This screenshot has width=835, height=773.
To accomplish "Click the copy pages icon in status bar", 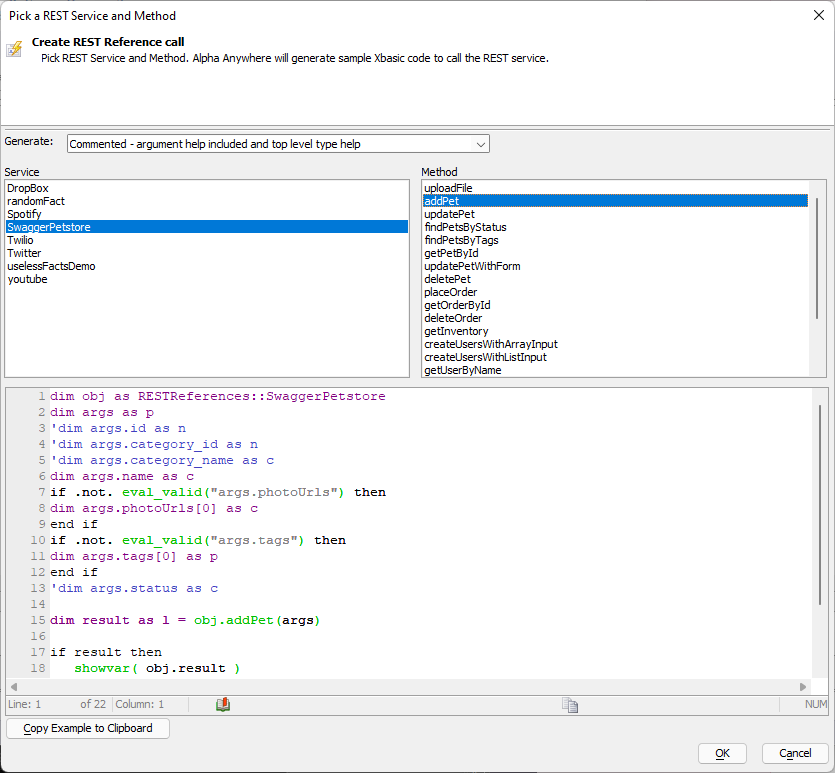I will [x=570, y=705].
